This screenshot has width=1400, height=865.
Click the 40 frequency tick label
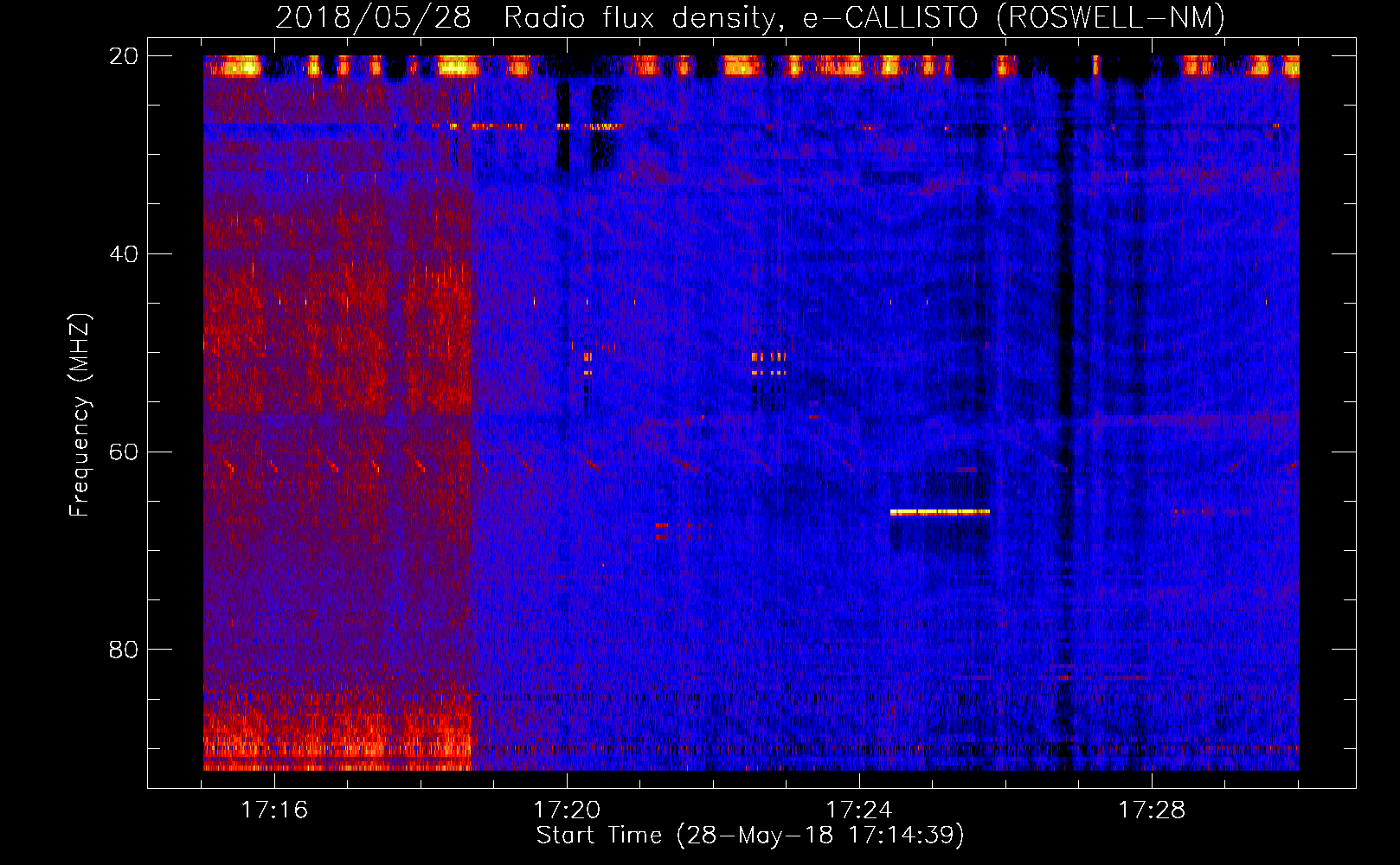(123, 254)
